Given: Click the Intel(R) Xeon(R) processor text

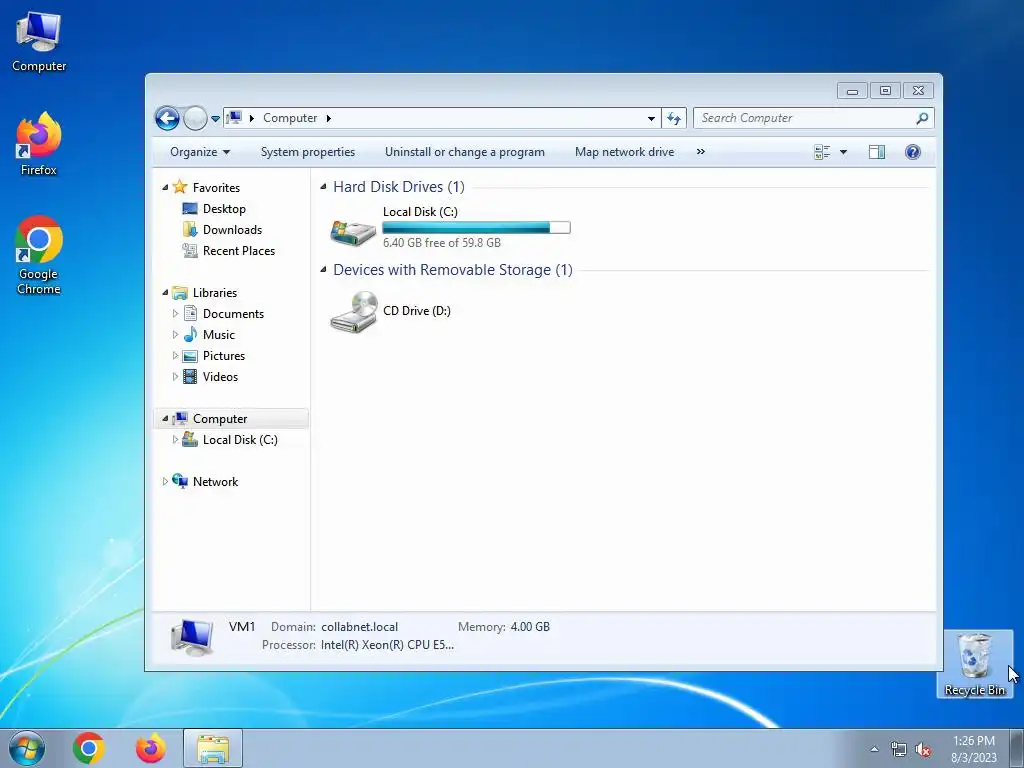Looking at the screenshot, I should (387, 645).
